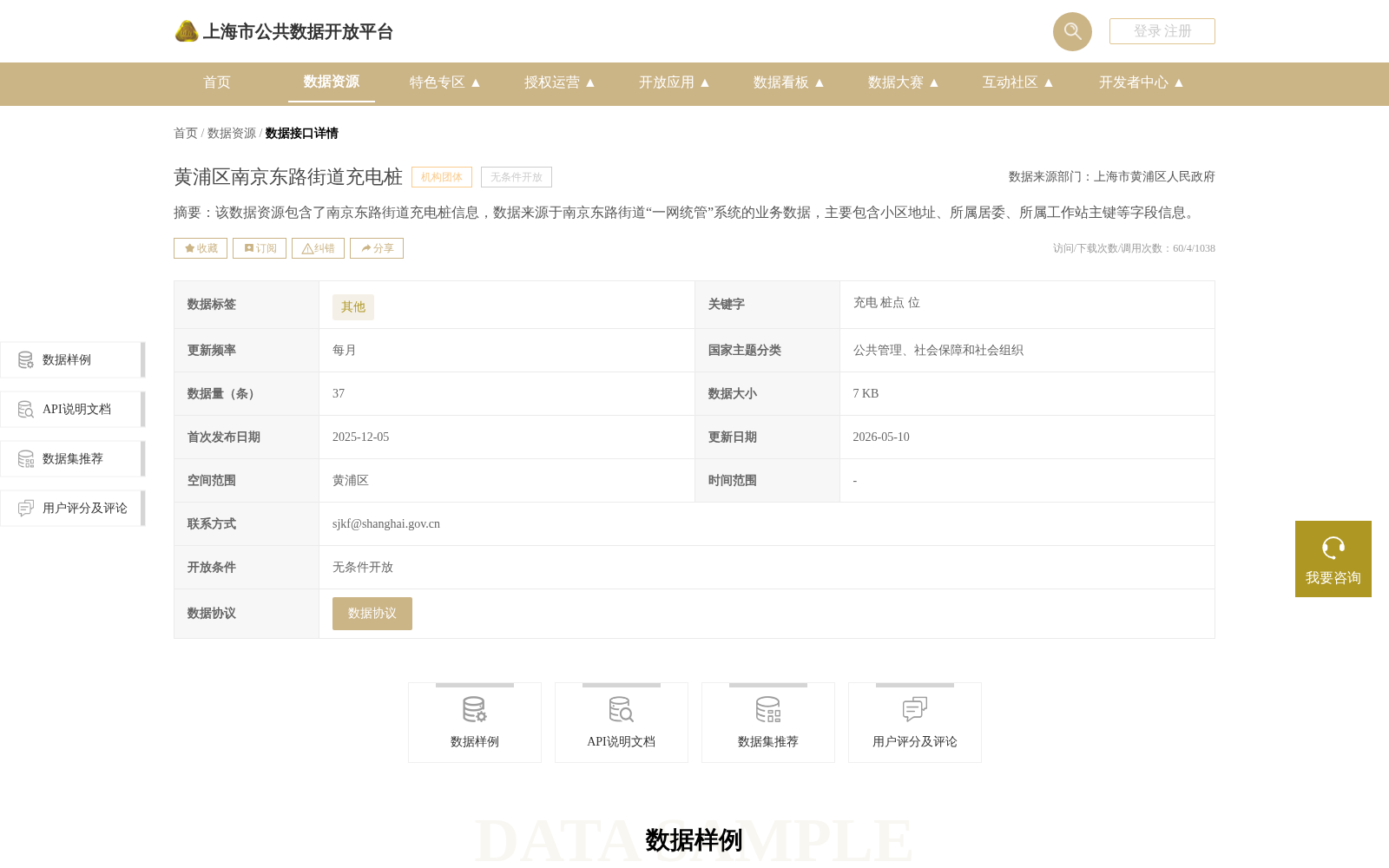This screenshot has height=868, width=1389.
Task: Click the 7 KB data size value
Action: 866,394
